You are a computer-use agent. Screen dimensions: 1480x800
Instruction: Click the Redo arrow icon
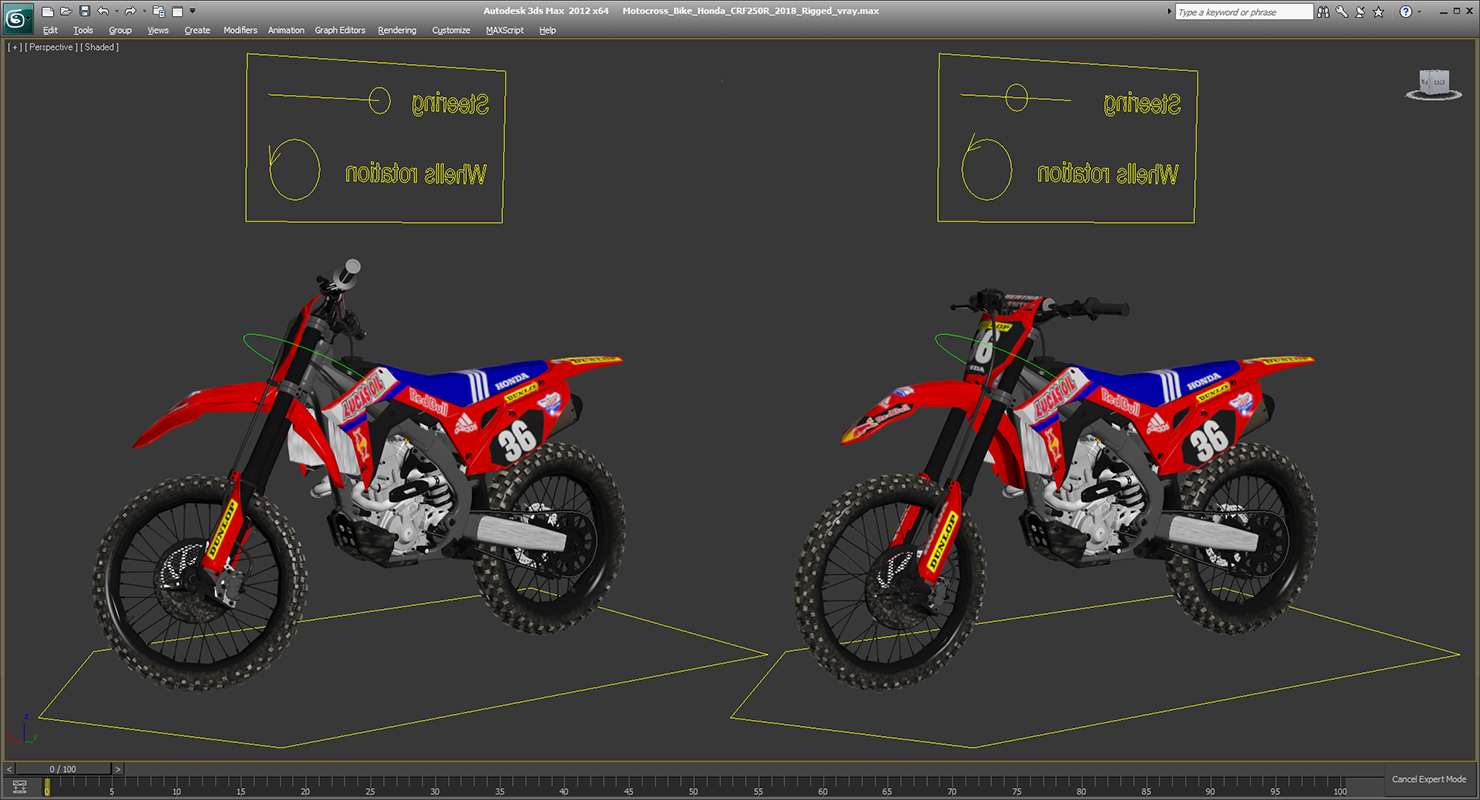tap(130, 11)
